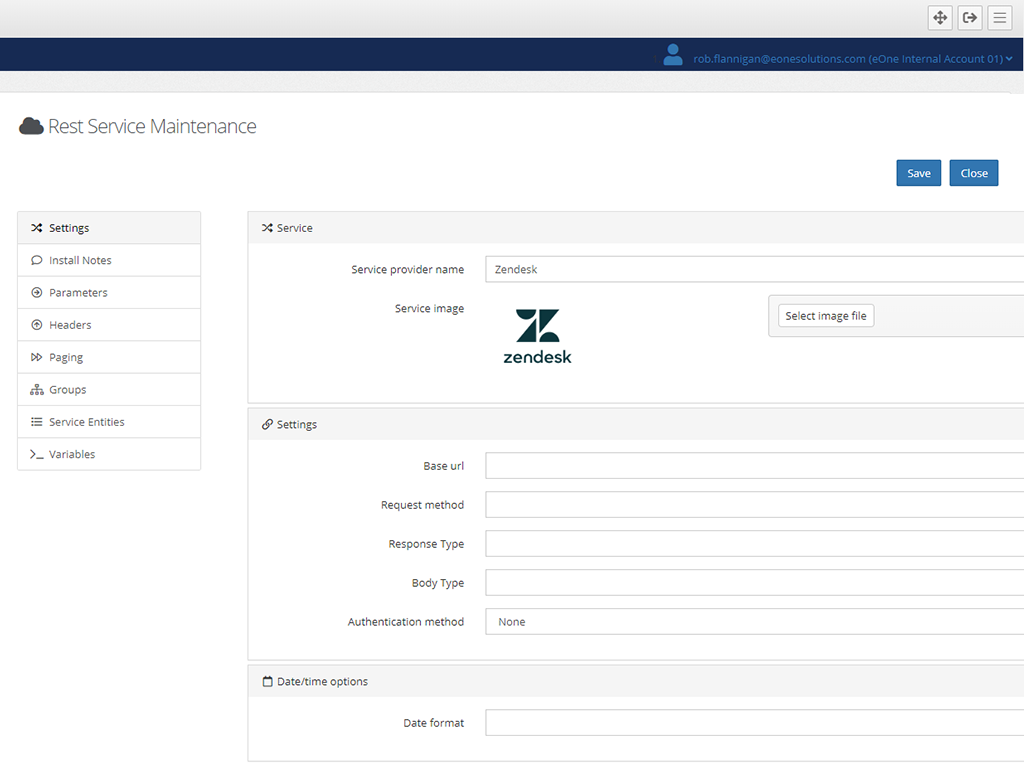Click the user avatar icon in the header

672,55
